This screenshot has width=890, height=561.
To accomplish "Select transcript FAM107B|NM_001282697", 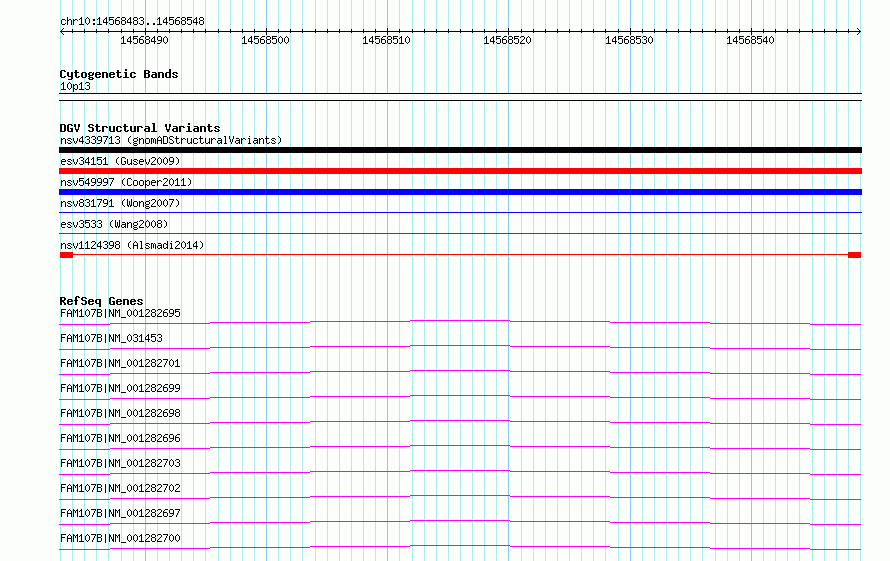I will tap(120, 513).
